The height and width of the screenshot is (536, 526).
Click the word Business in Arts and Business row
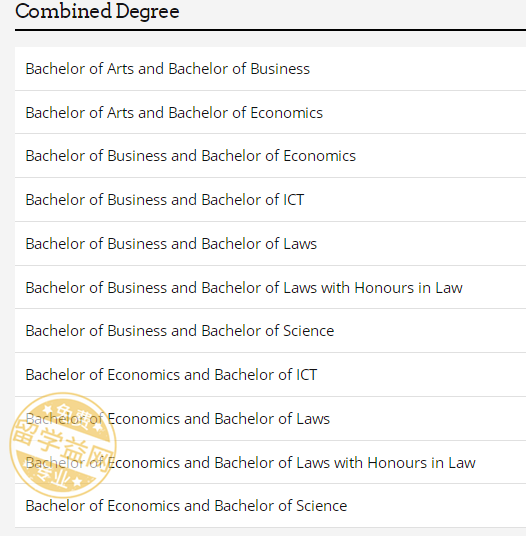pyautogui.click(x=280, y=69)
